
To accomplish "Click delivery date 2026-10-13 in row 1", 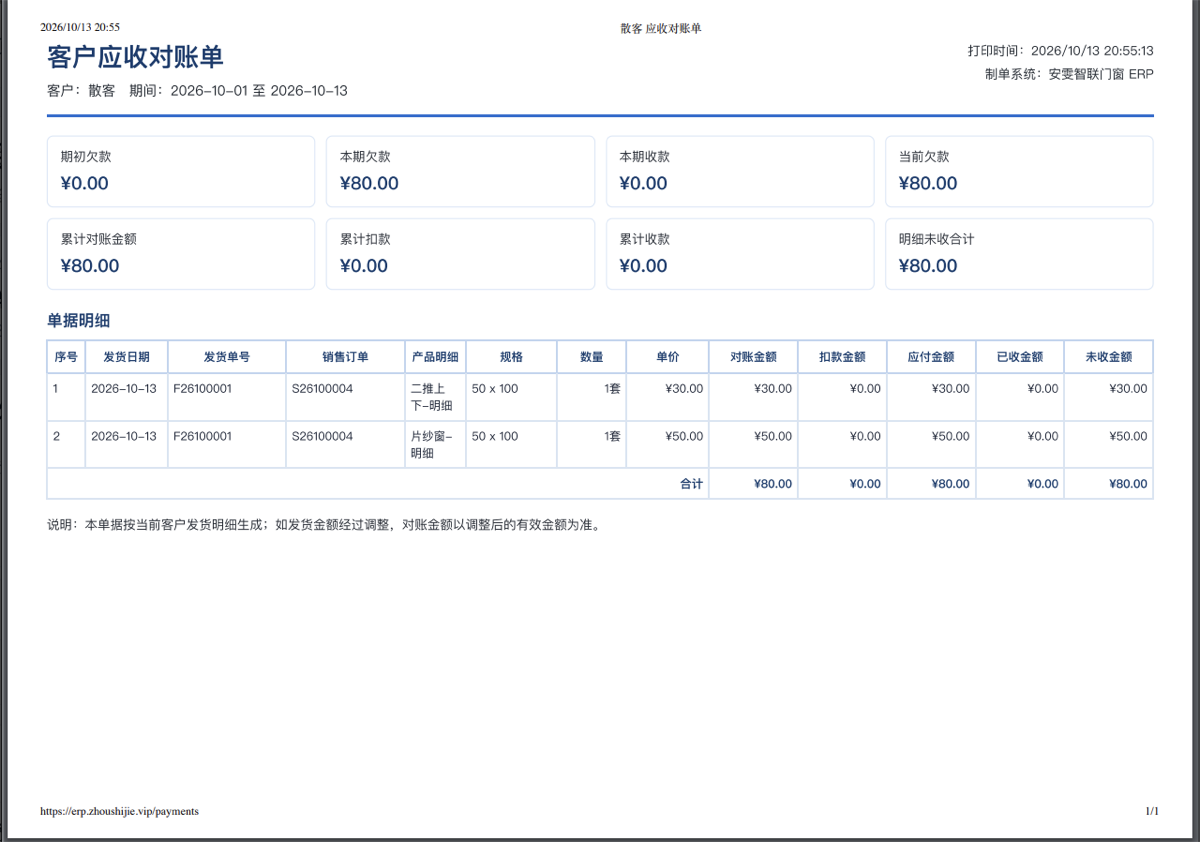I will pyautogui.click(x=124, y=389).
